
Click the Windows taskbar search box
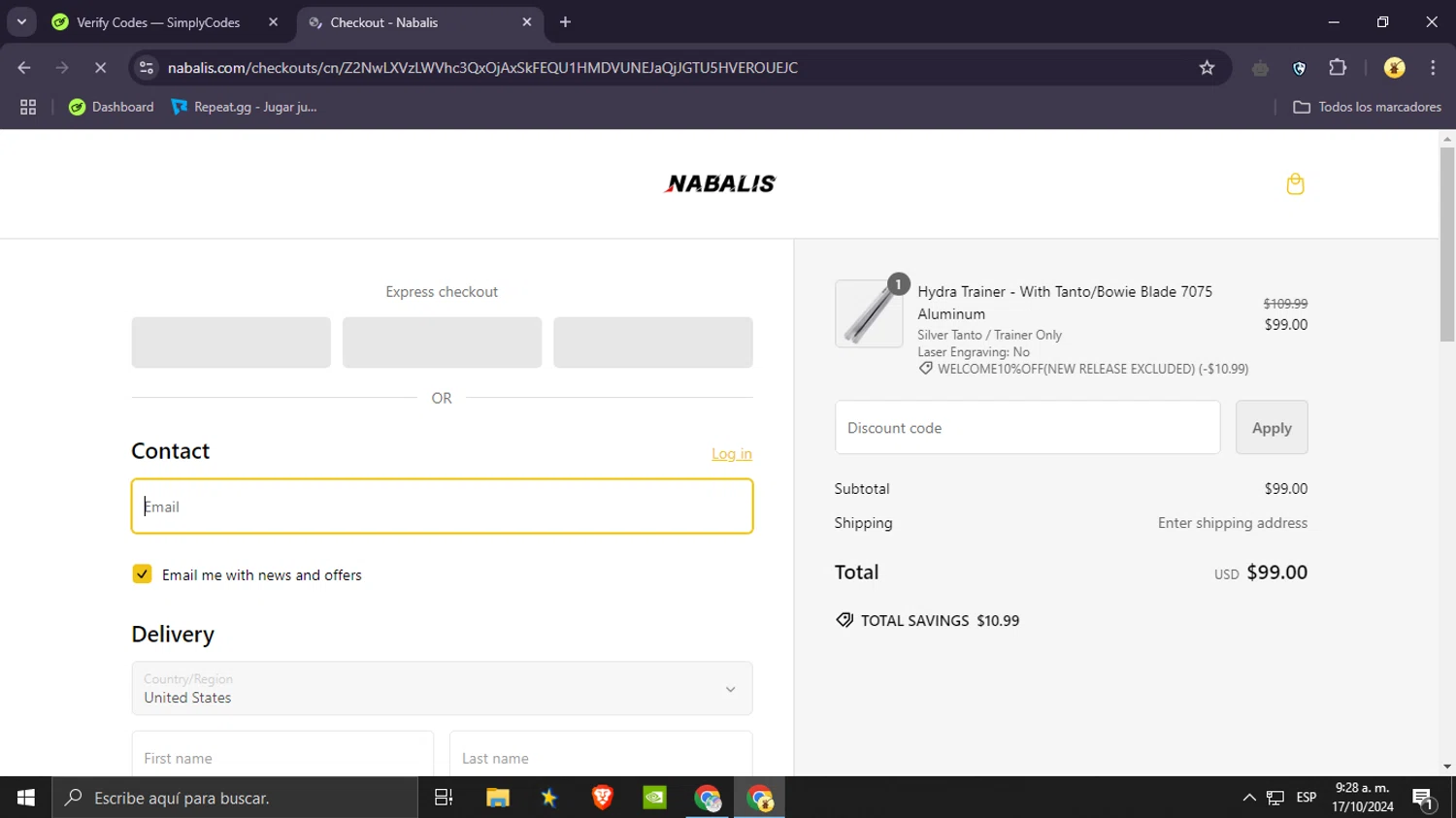tap(235, 798)
